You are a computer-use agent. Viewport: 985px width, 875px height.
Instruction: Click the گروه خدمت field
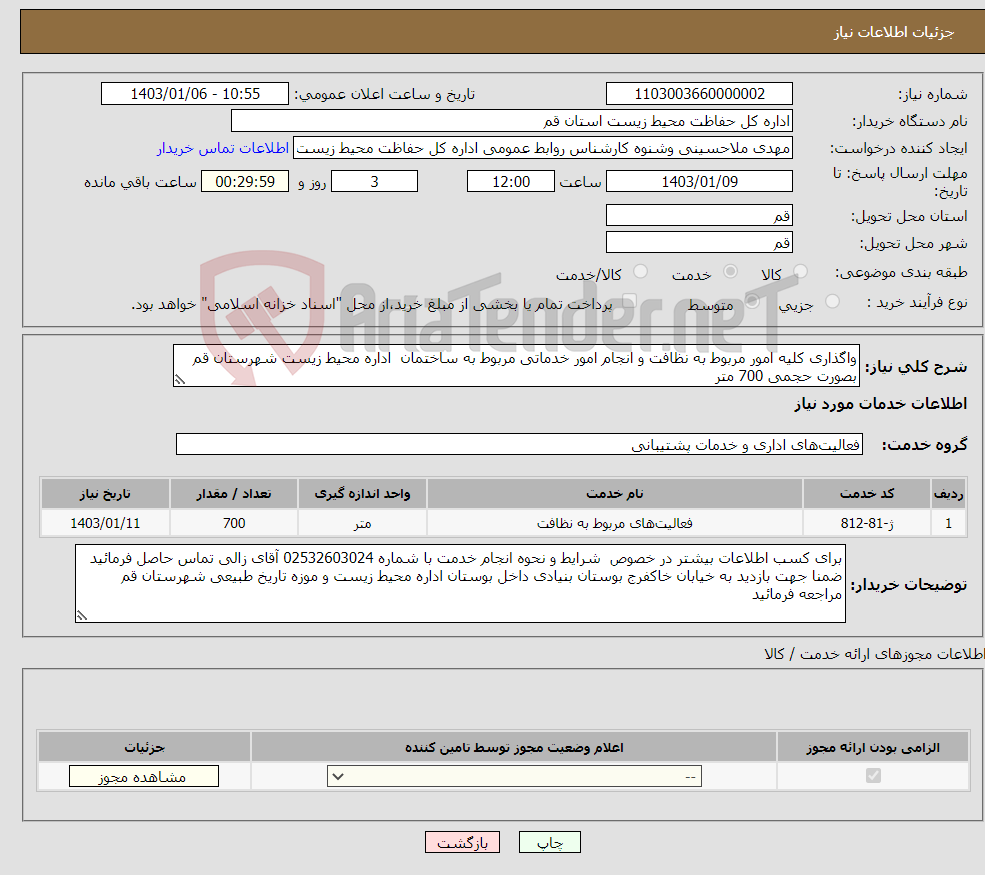pos(520,444)
